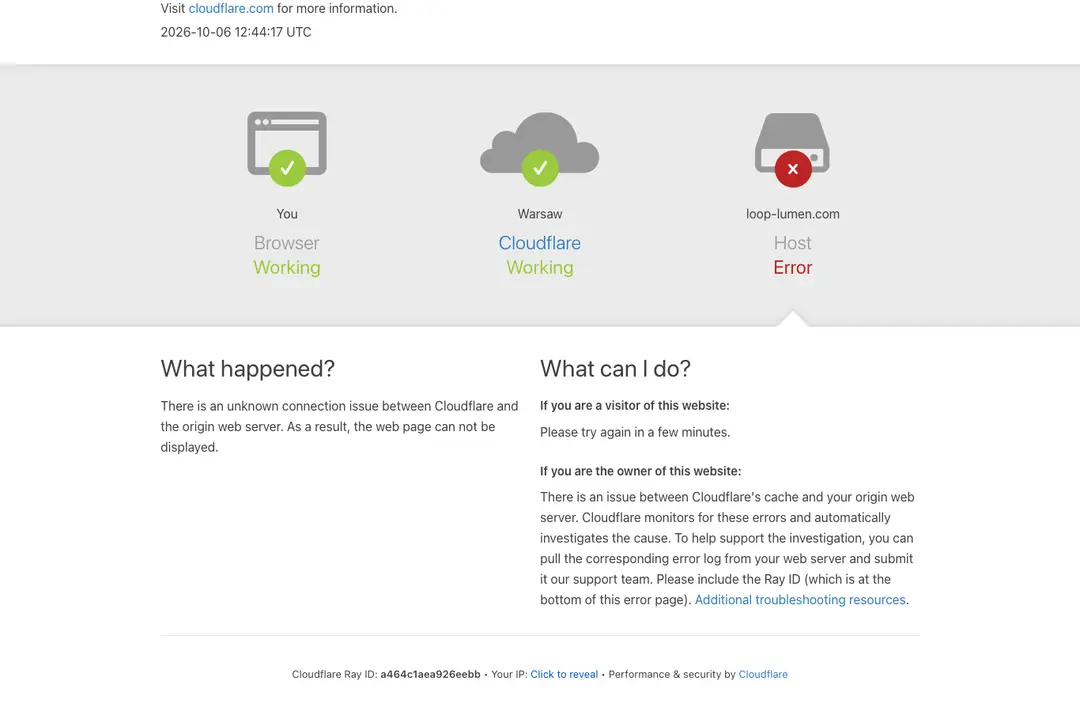This screenshot has height=712, width=1080.
Task: Click the gray Browser label
Action: click(287, 243)
